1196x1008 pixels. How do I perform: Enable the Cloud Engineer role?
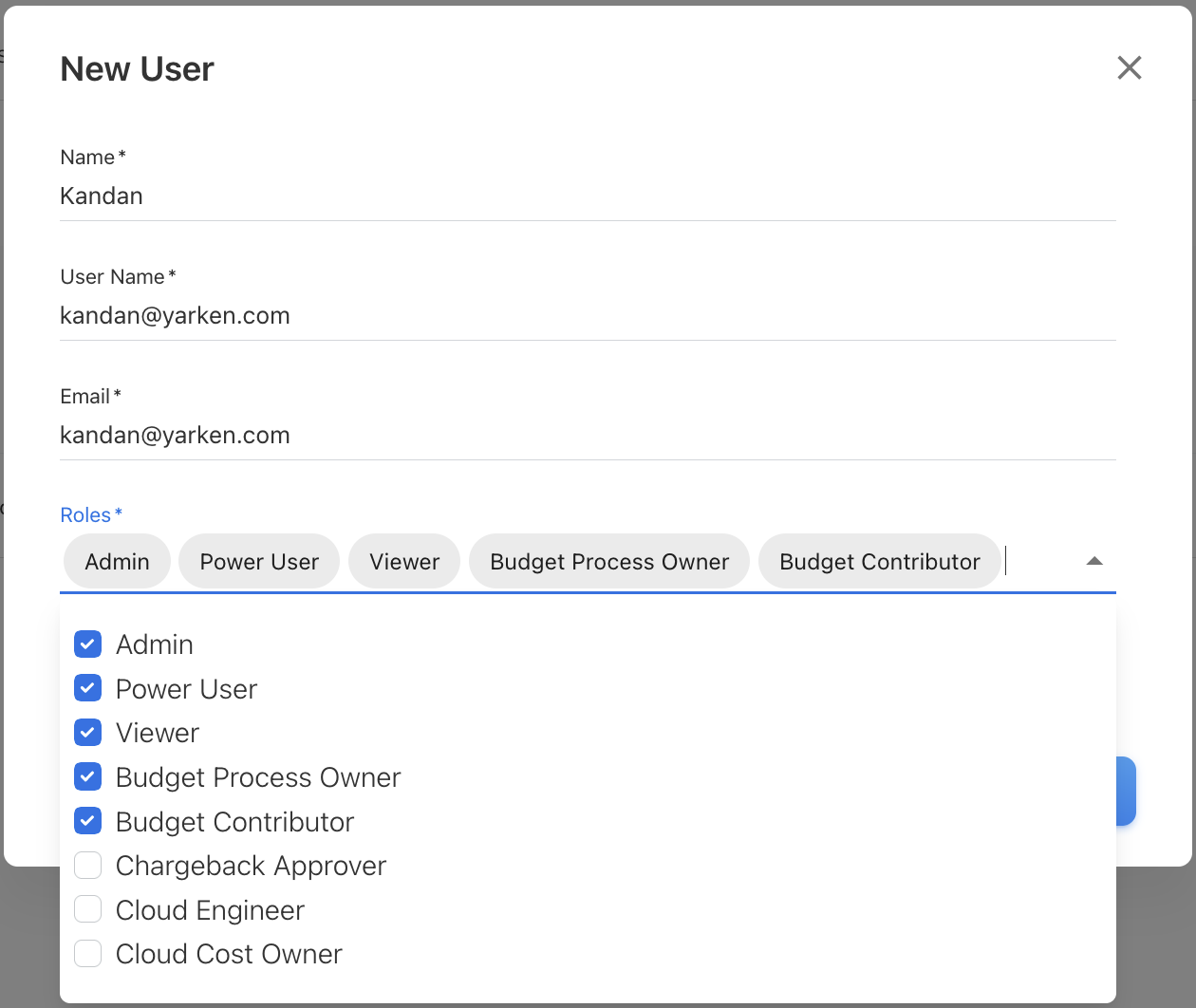(88, 909)
